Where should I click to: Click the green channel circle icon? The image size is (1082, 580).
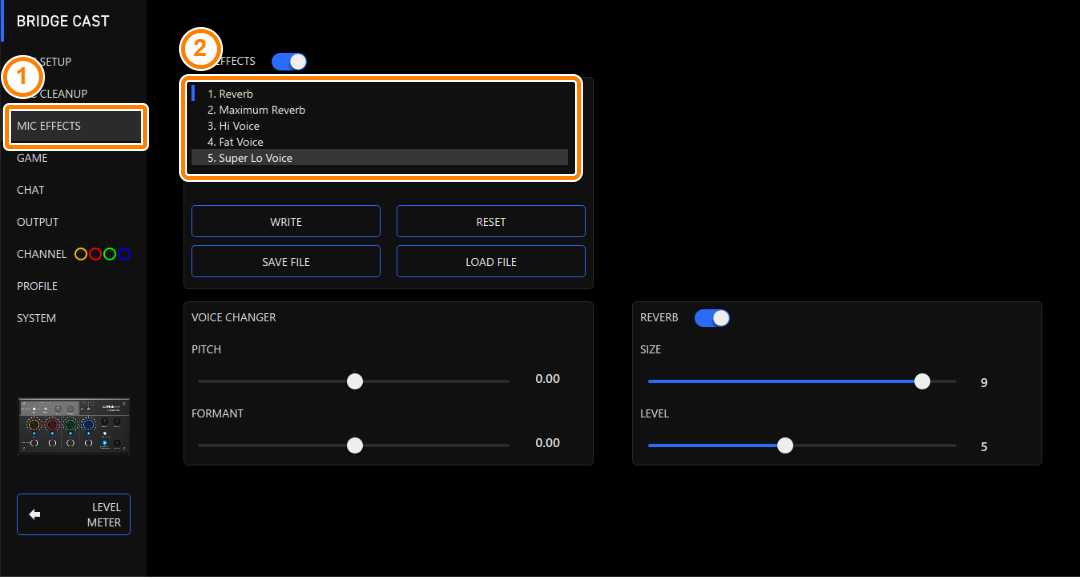click(110, 254)
